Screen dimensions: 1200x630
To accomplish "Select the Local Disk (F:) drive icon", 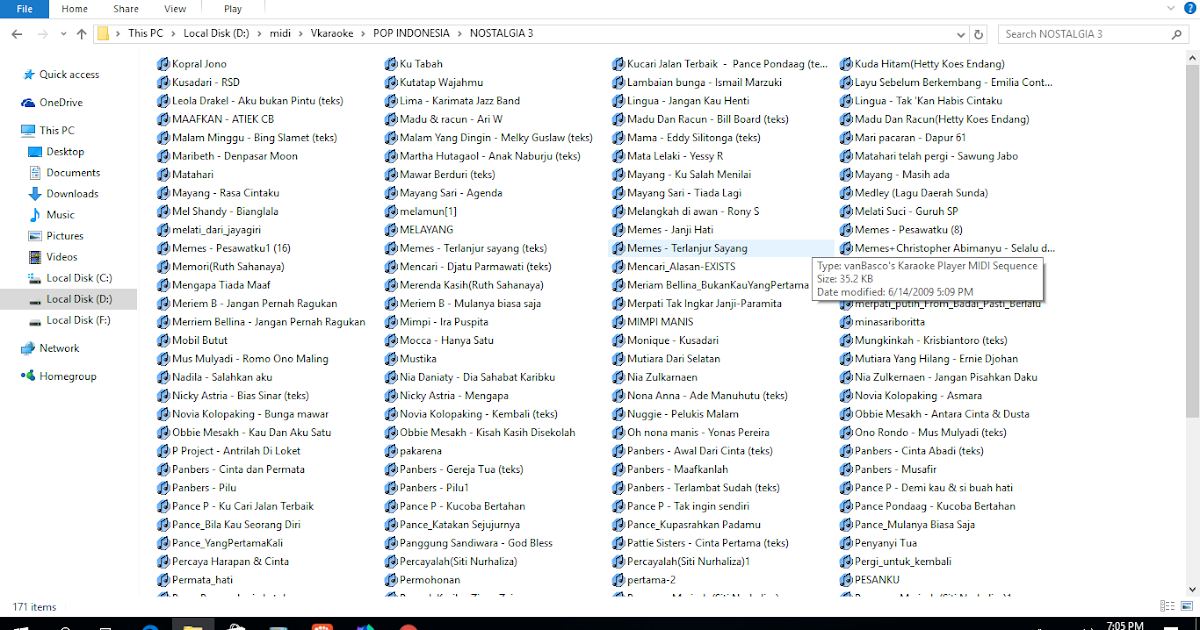I will (x=36, y=320).
